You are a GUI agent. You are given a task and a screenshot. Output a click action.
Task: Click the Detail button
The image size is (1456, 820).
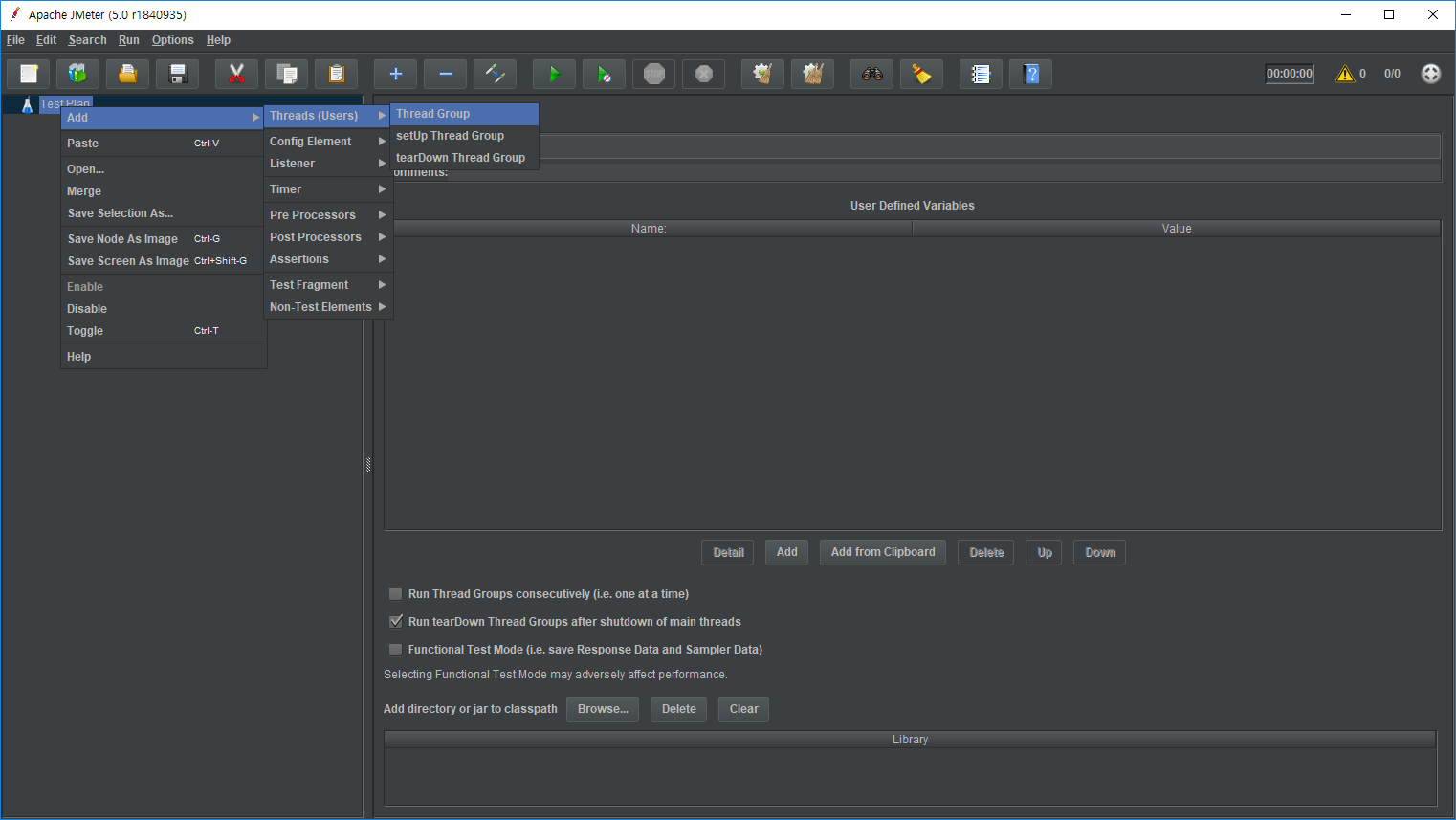pos(728,553)
